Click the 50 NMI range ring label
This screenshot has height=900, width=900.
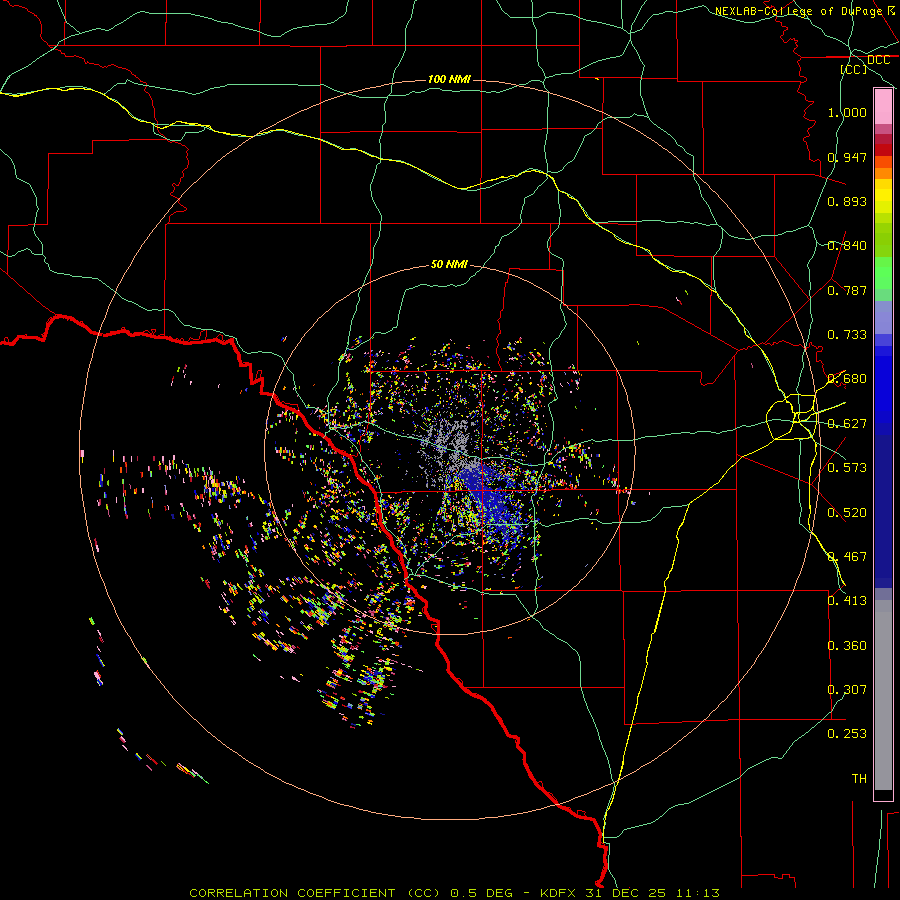(449, 265)
